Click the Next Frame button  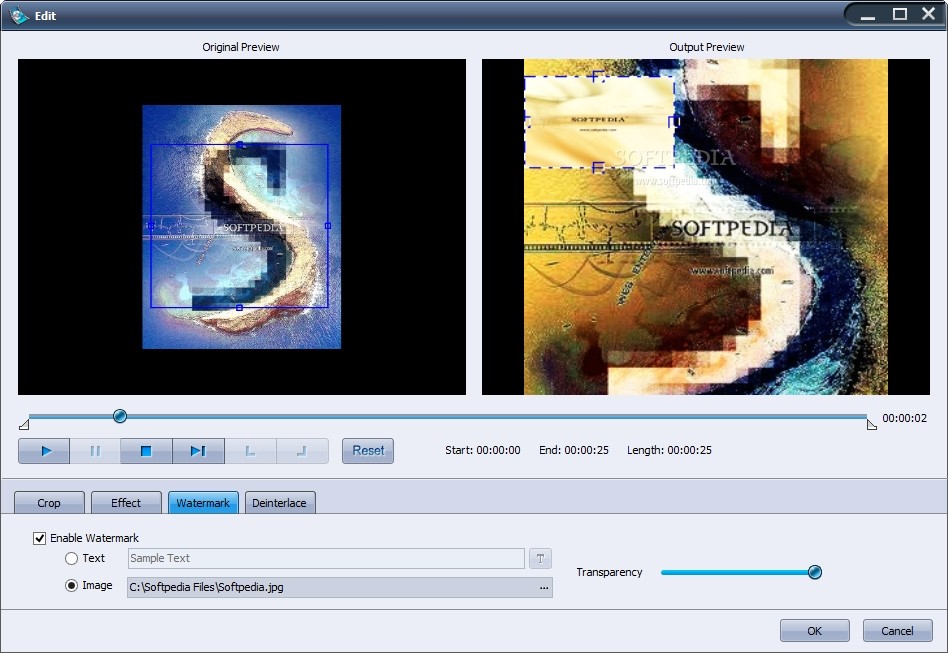198,451
